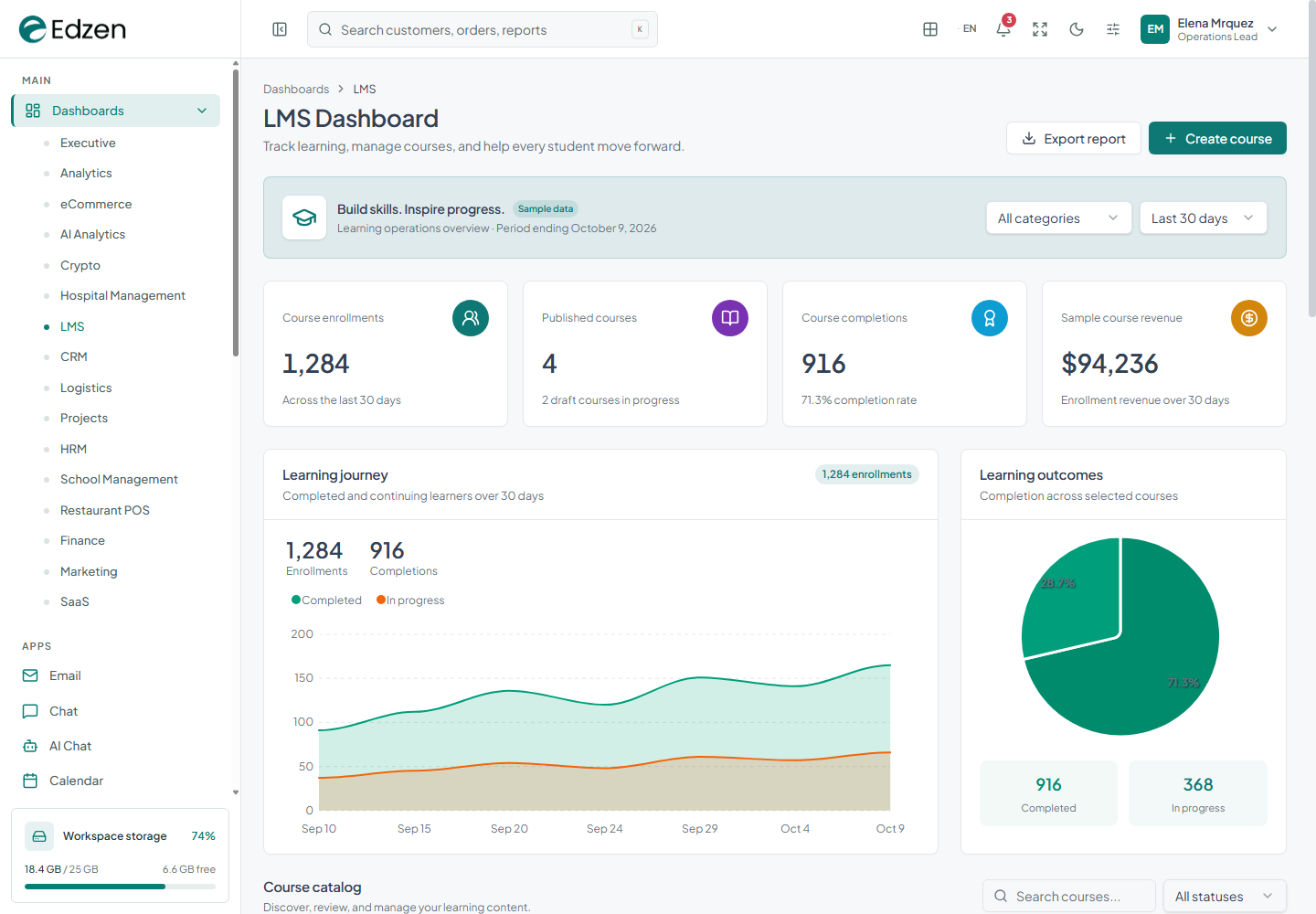Click Create course button
The width and height of the screenshot is (1316, 914).
[1217, 138]
